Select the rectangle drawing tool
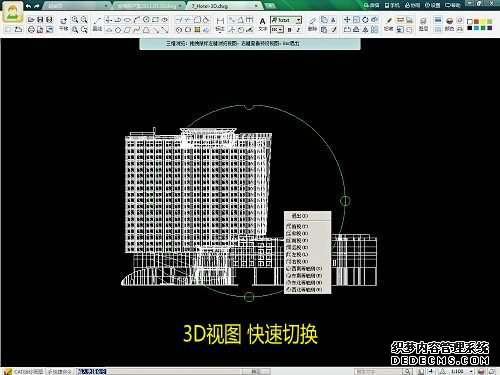500x375 pixels. [x=155, y=20]
